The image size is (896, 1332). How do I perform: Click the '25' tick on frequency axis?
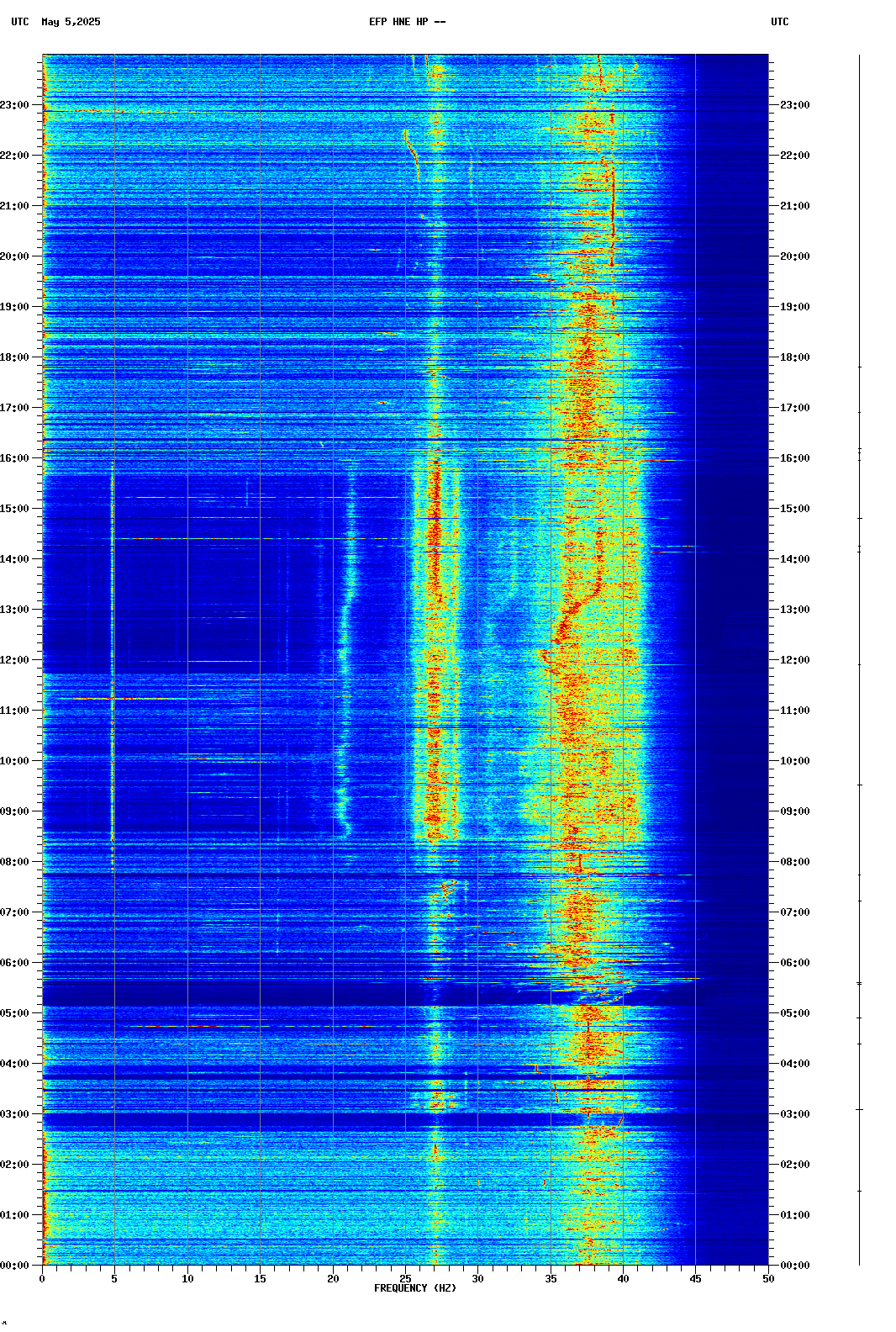pyautogui.click(x=405, y=1279)
